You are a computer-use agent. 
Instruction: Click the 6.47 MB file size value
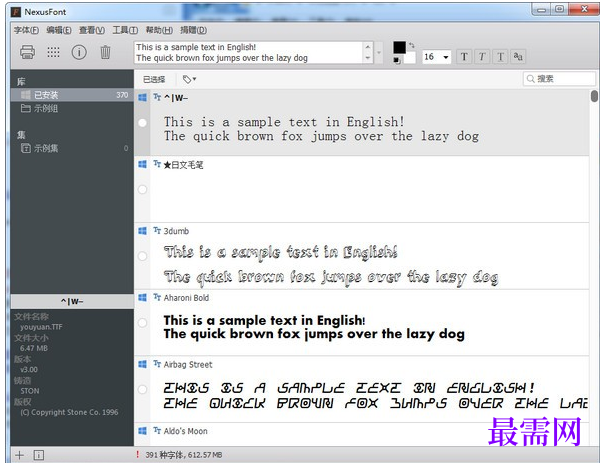[x=34, y=348]
